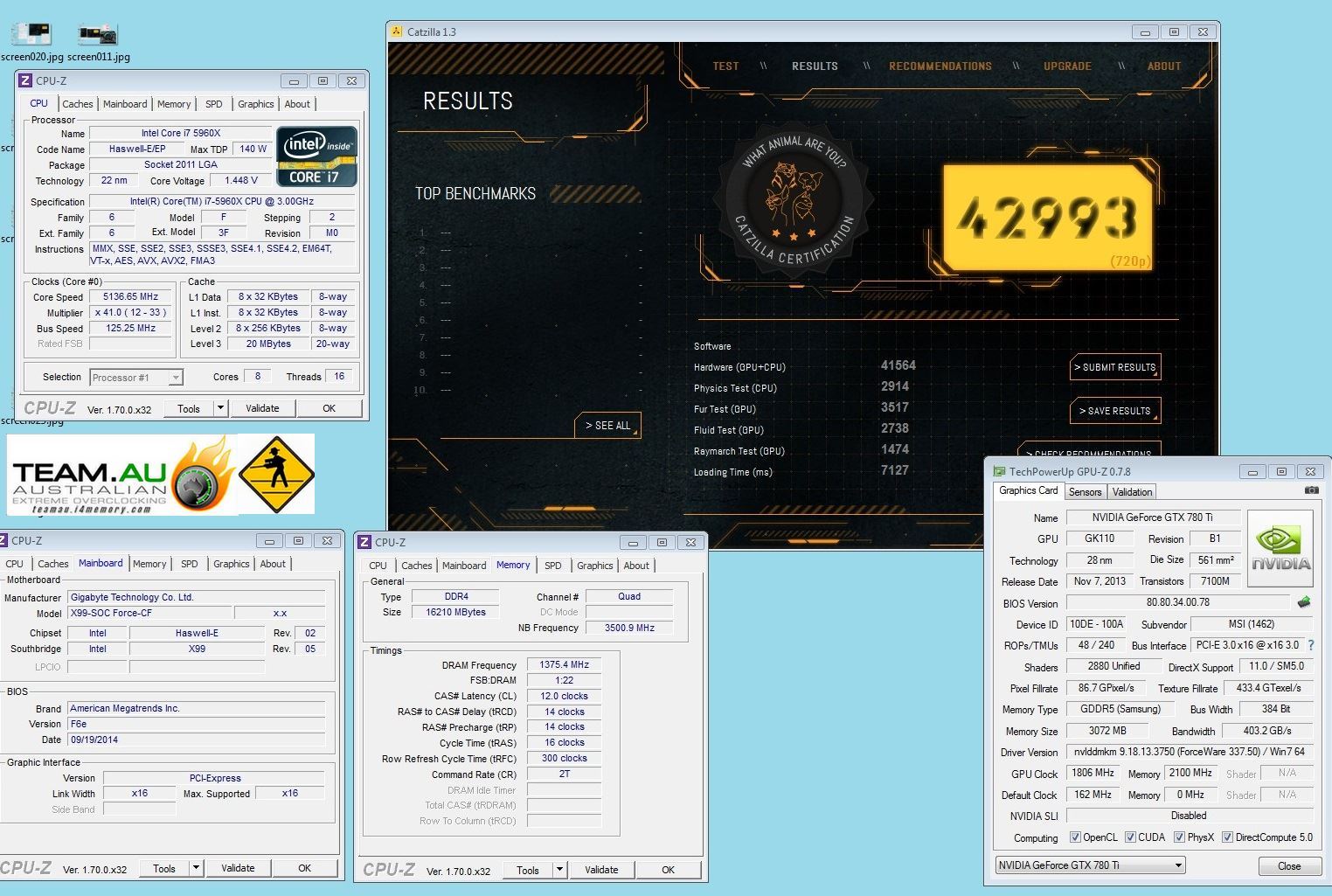Viewport: 1332px width, 896px height.
Task: Toggle the PhysX checkbox in GPU-Z
Action: pyautogui.click(x=1179, y=837)
